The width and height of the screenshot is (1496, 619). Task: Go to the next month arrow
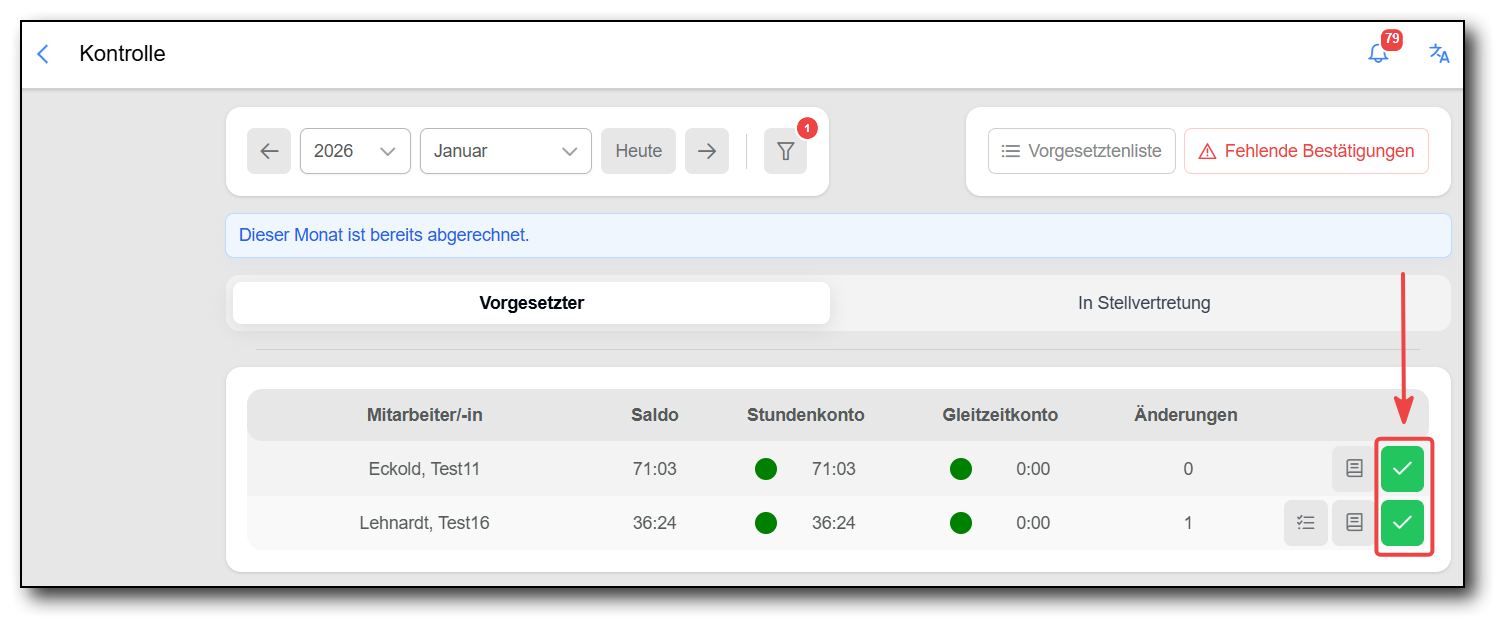tap(707, 151)
